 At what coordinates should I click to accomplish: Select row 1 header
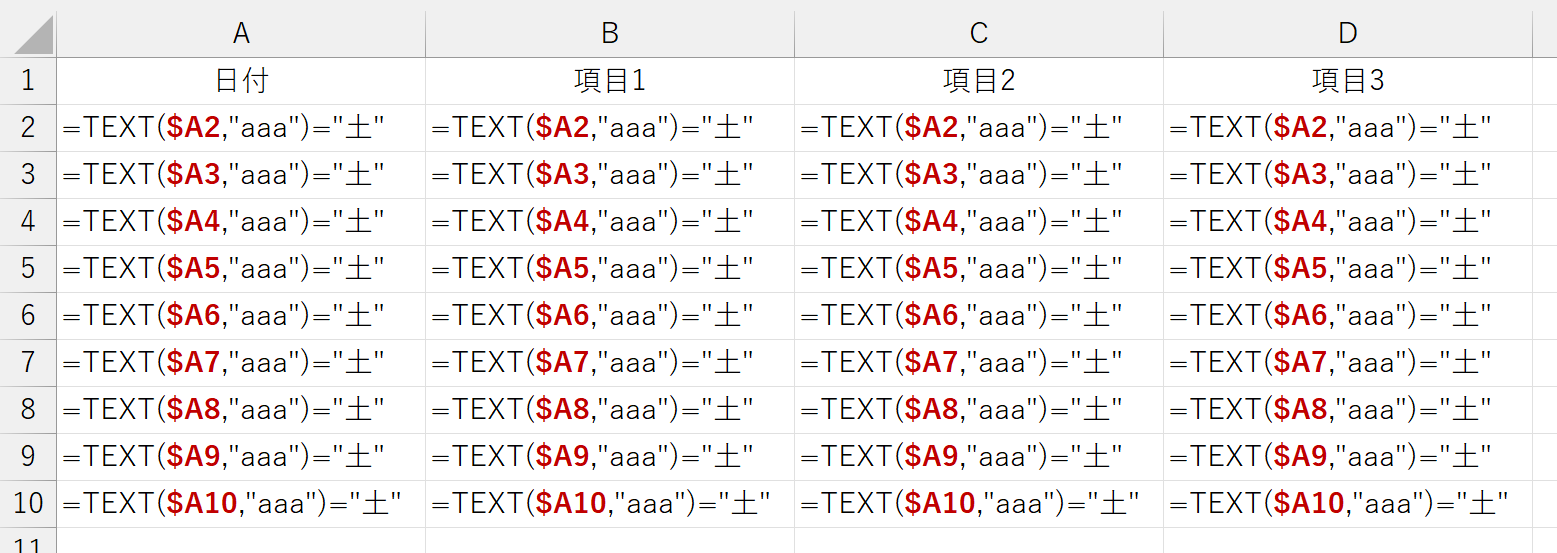tap(28, 81)
